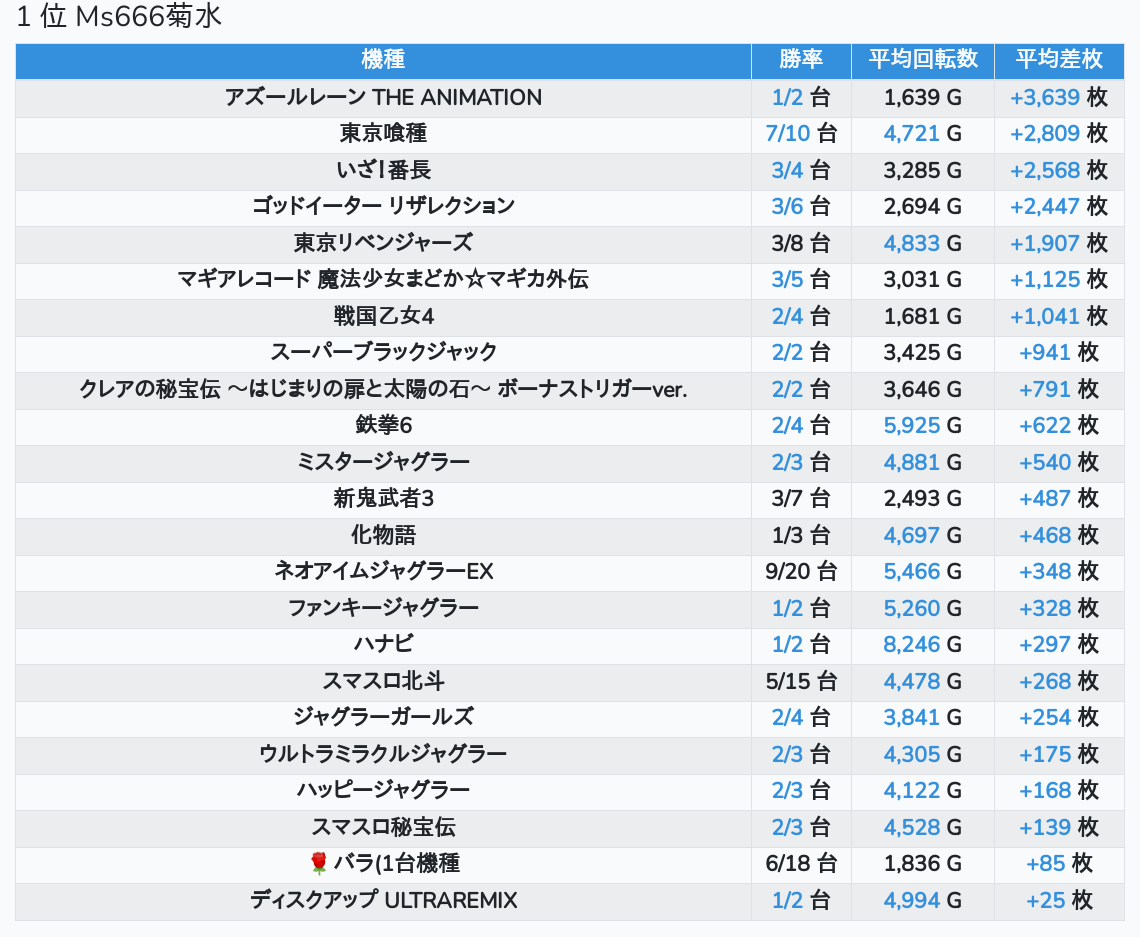
Task: Open the 5,466 link for ネオアイムジャグラーEX
Action: pos(911,571)
